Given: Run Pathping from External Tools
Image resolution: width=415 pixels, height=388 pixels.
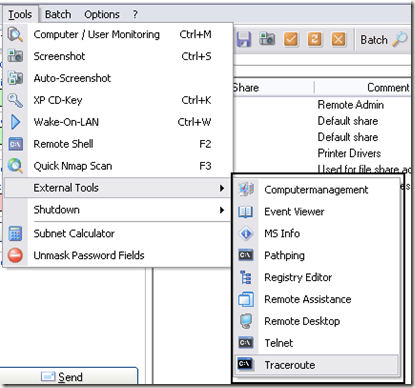Looking at the screenshot, I should 317,255.
